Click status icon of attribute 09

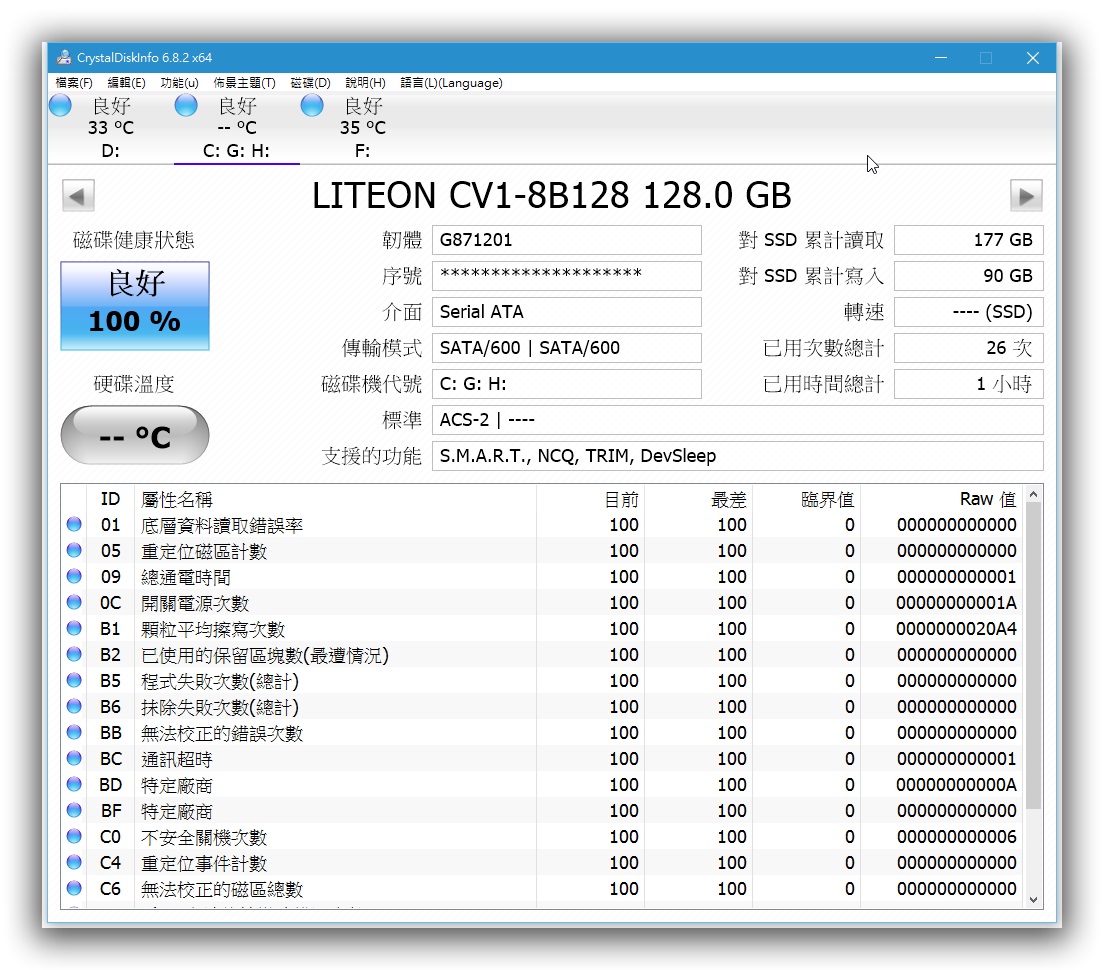pos(74,577)
